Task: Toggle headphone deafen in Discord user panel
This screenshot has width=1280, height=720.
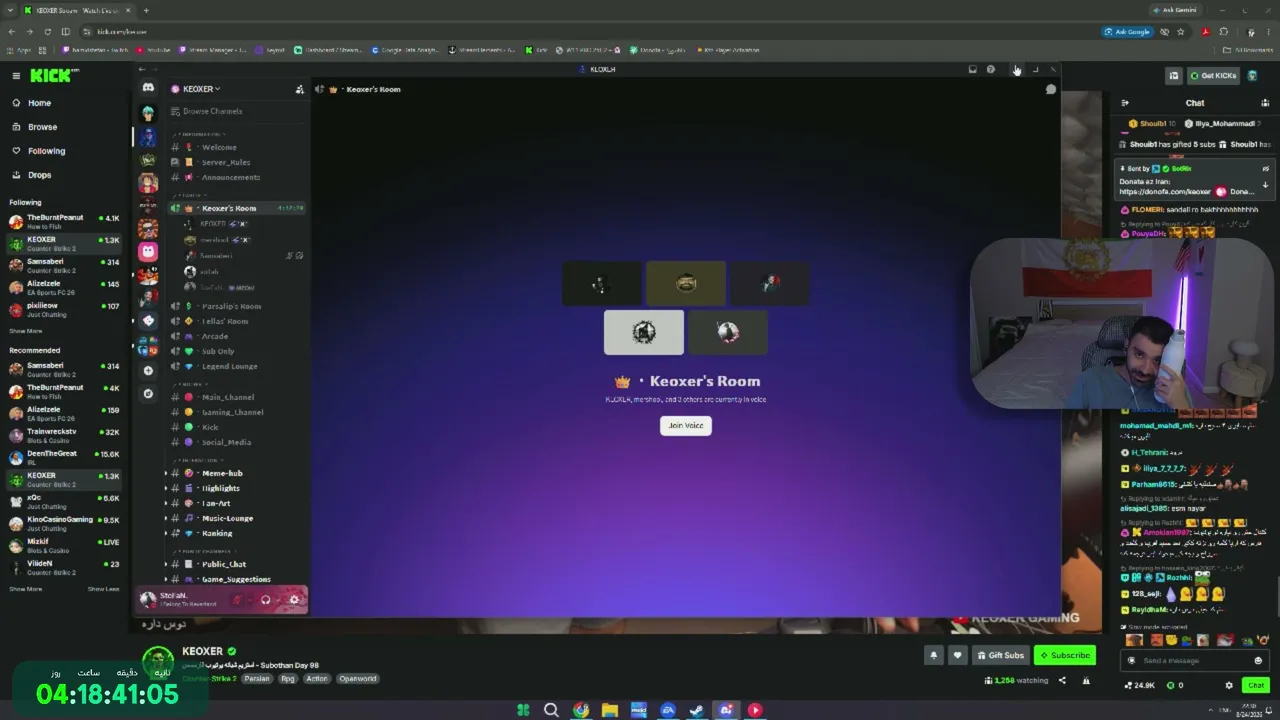Action: [x=265, y=600]
